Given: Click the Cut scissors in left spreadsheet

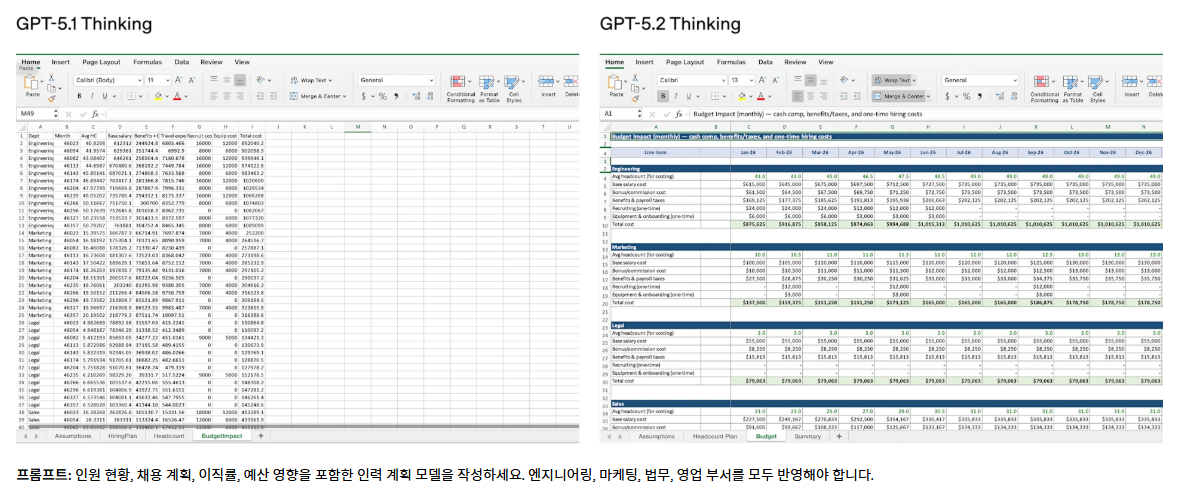Looking at the screenshot, I should pyautogui.click(x=51, y=77).
